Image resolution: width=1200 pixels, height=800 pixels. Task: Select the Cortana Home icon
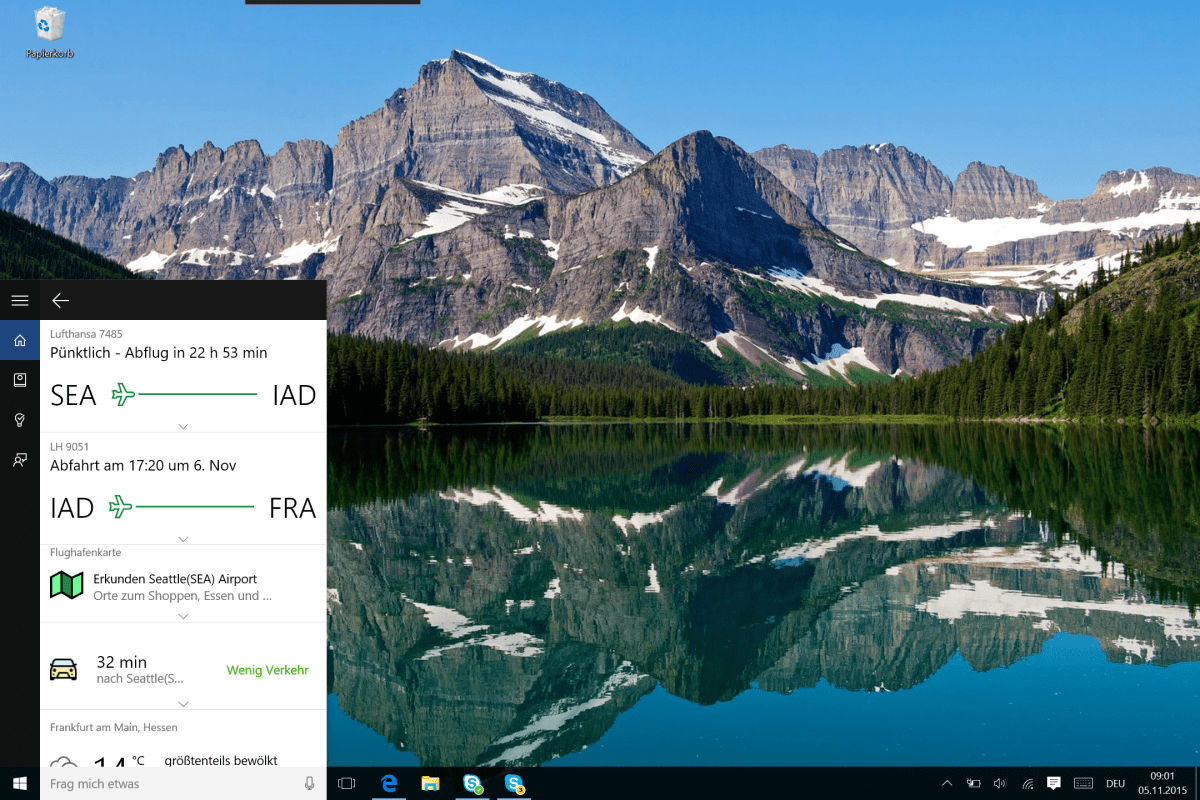click(19, 341)
